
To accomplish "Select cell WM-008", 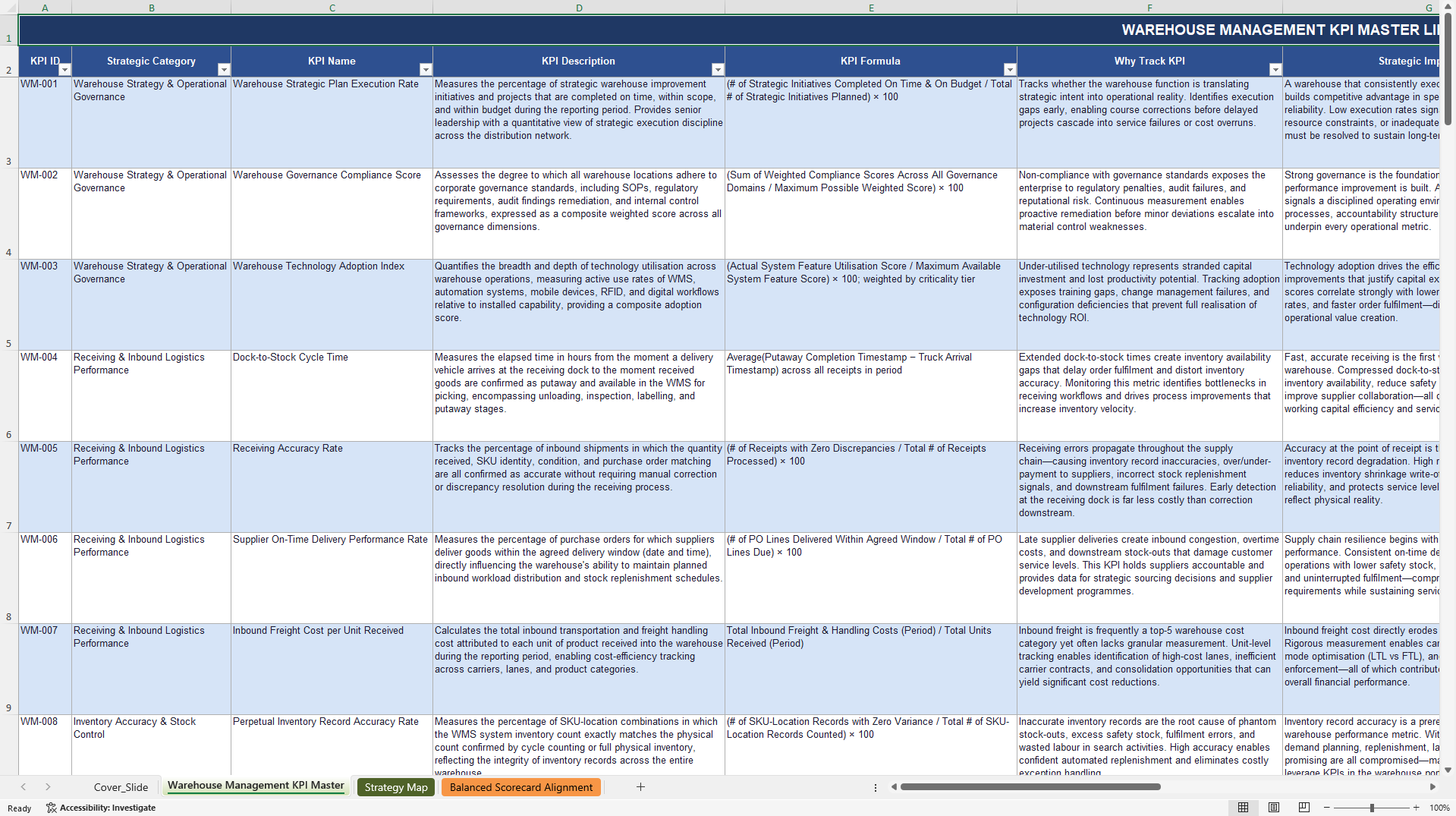I will [45, 745].
